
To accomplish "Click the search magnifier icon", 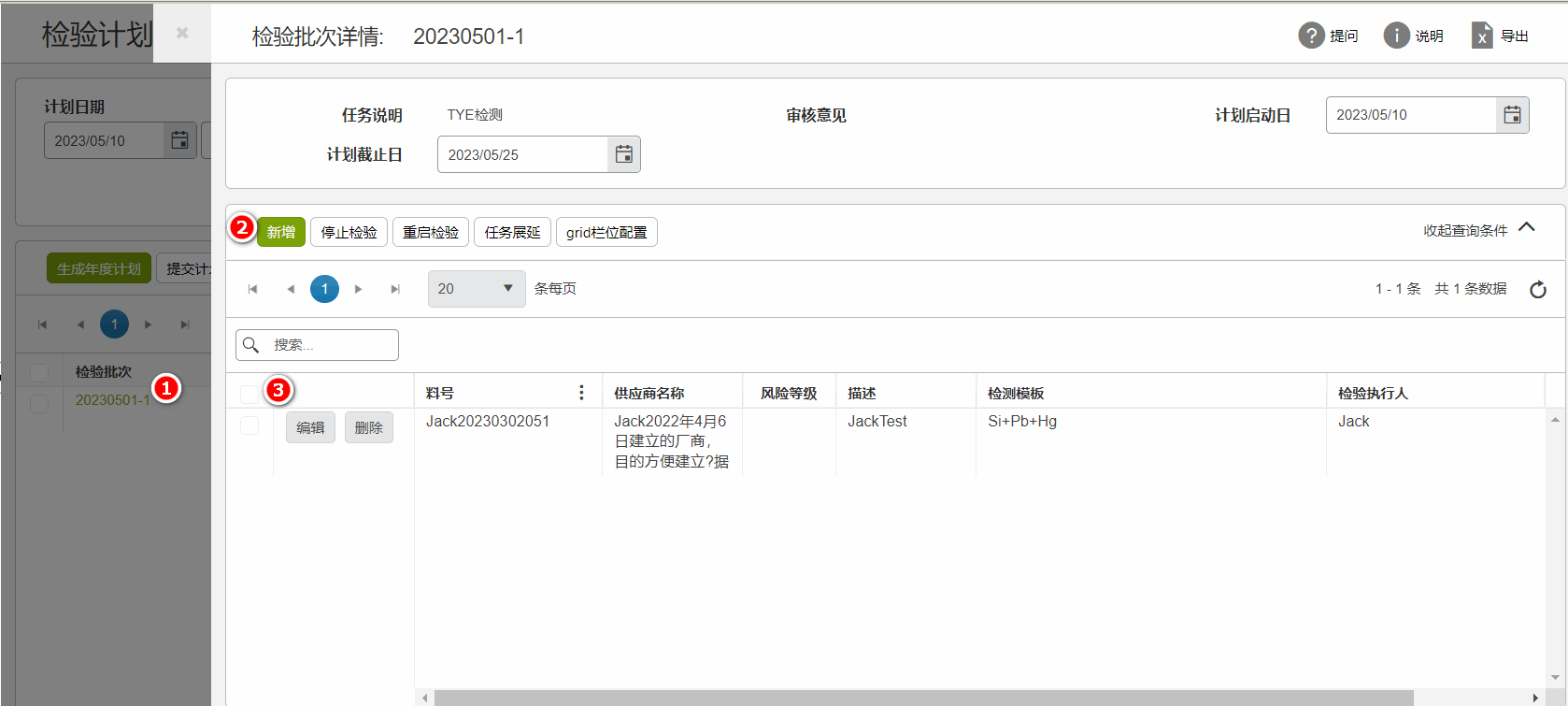I will click(250, 345).
